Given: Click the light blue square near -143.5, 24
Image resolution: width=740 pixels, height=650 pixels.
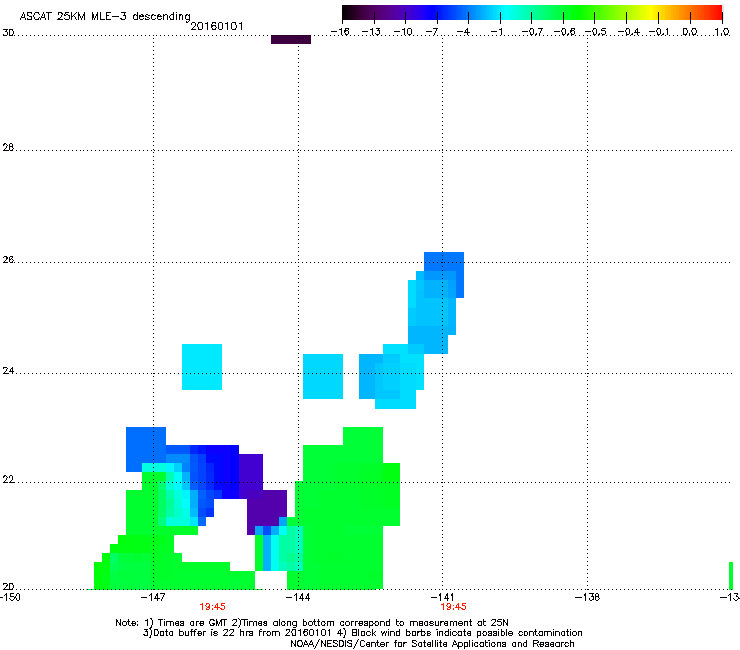Looking at the screenshot, I should click(323, 376).
